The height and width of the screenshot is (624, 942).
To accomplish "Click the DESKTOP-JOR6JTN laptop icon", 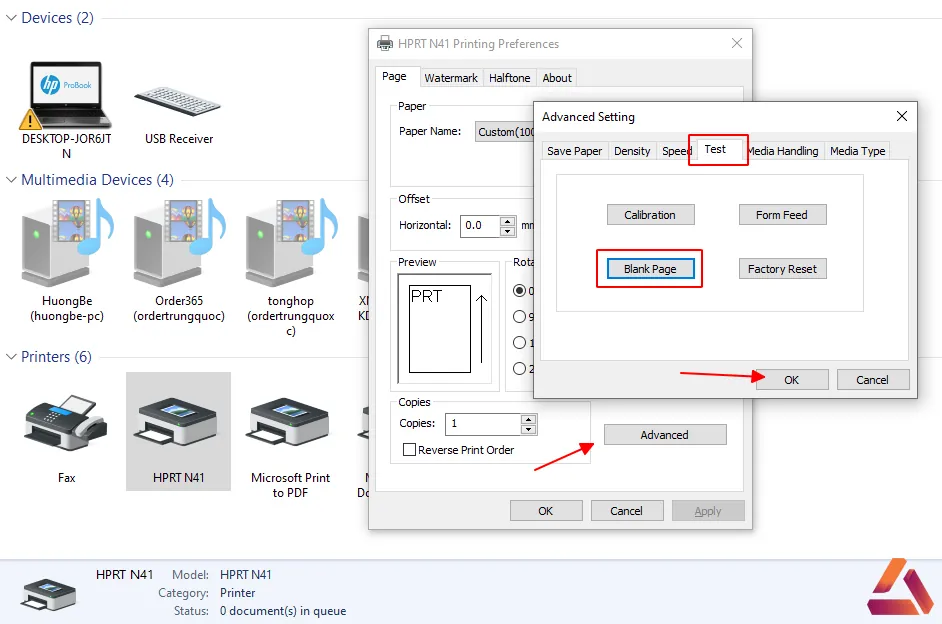I will coord(65,95).
